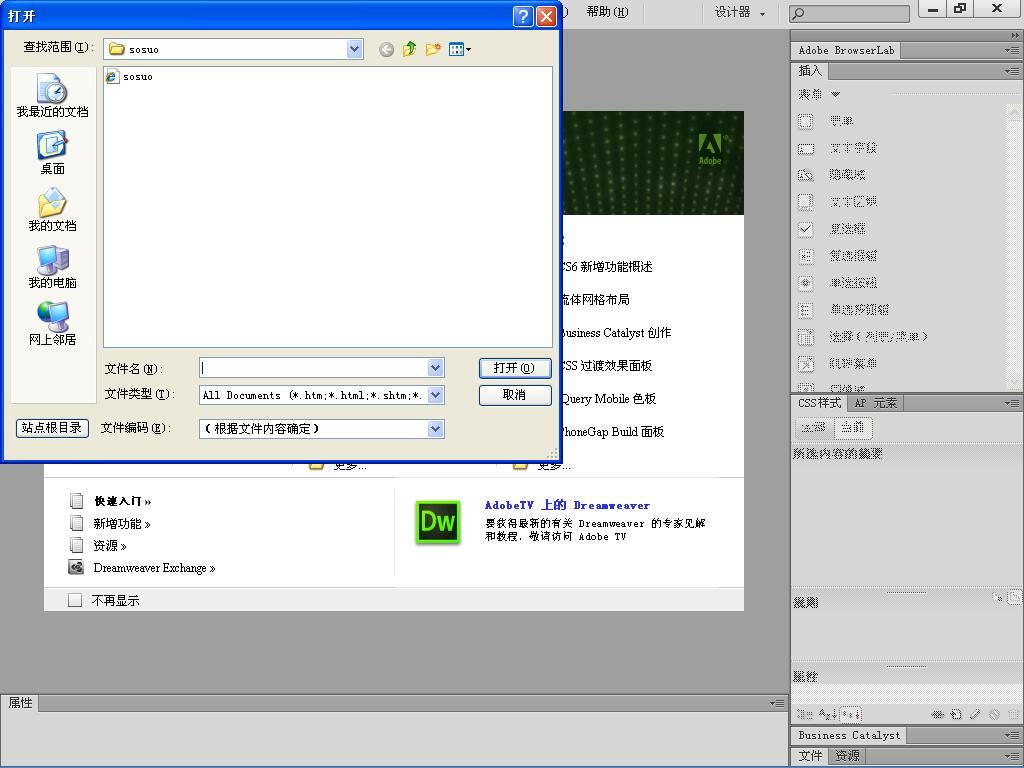Open the 新增功能 link

click(122, 524)
